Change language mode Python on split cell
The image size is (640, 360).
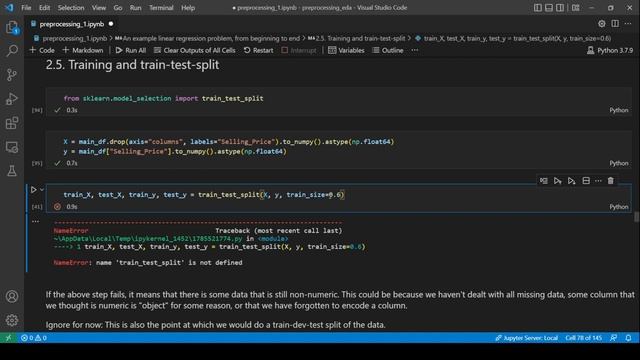[619, 207]
